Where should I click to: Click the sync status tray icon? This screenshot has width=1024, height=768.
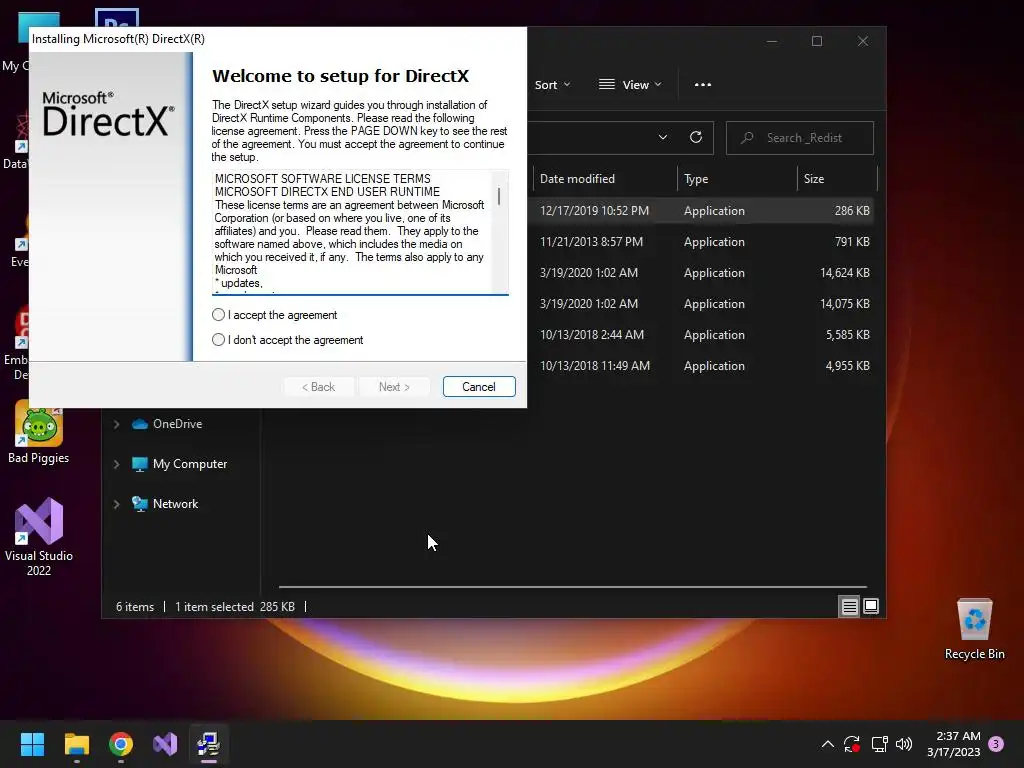point(852,744)
